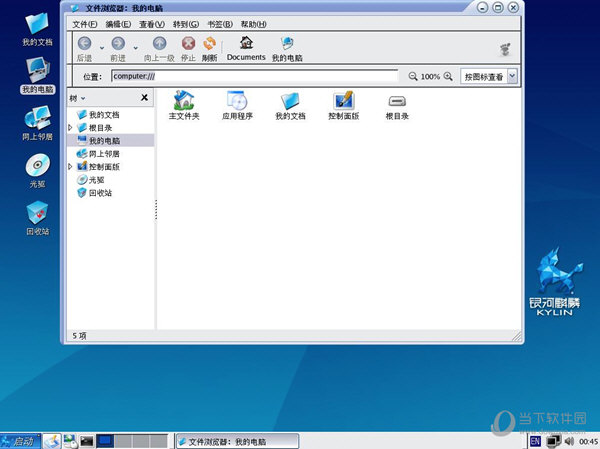Open the 树 side pane selector dropdown
This screenshot has width=600, height=449.
77,98
